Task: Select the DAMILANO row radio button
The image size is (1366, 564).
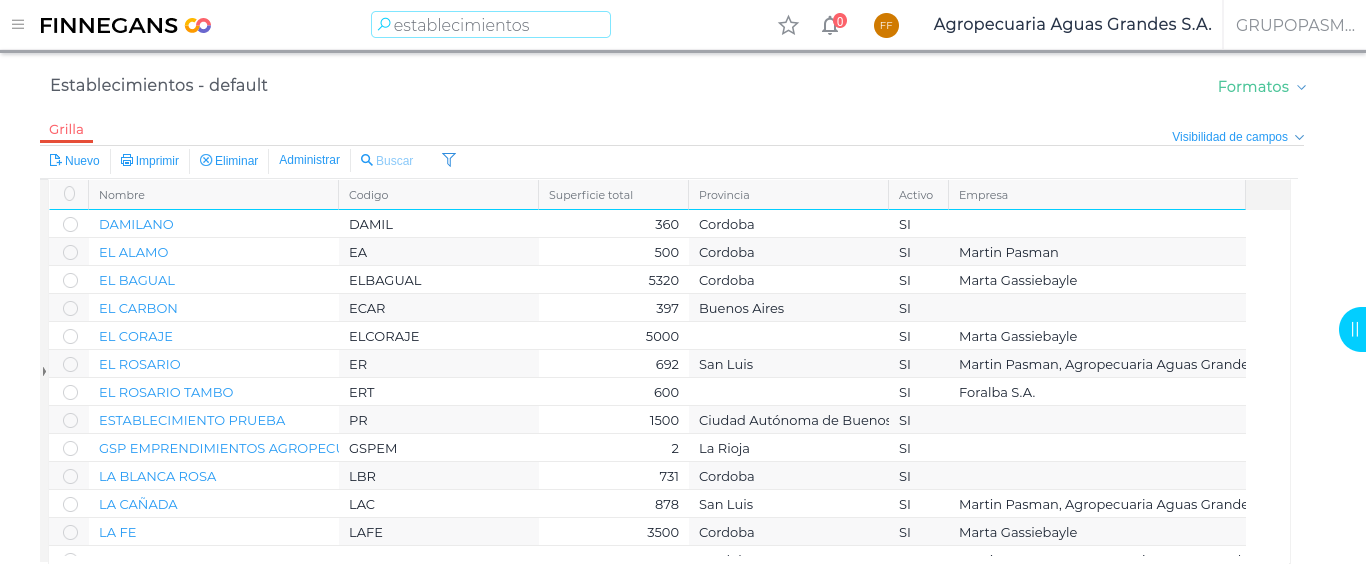Action: [x=70, y=224]
